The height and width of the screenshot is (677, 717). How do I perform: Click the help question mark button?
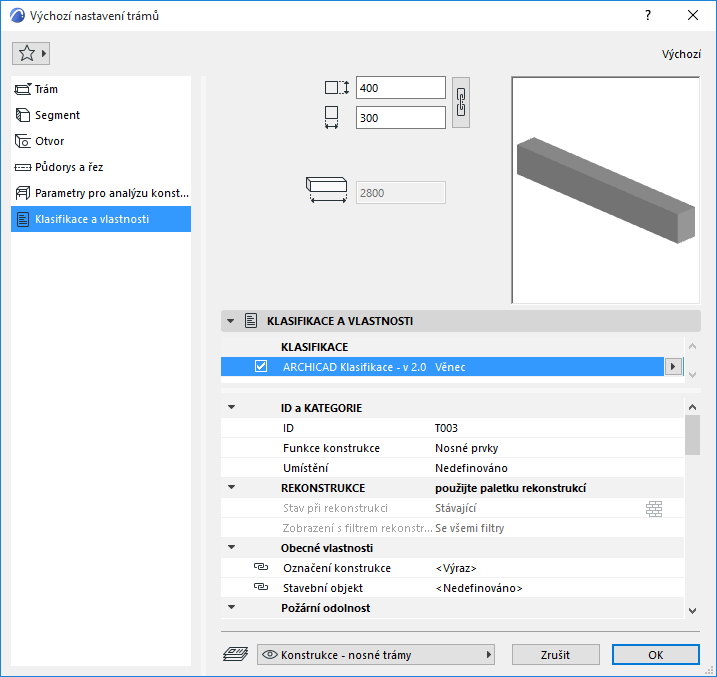click(647, 15)
